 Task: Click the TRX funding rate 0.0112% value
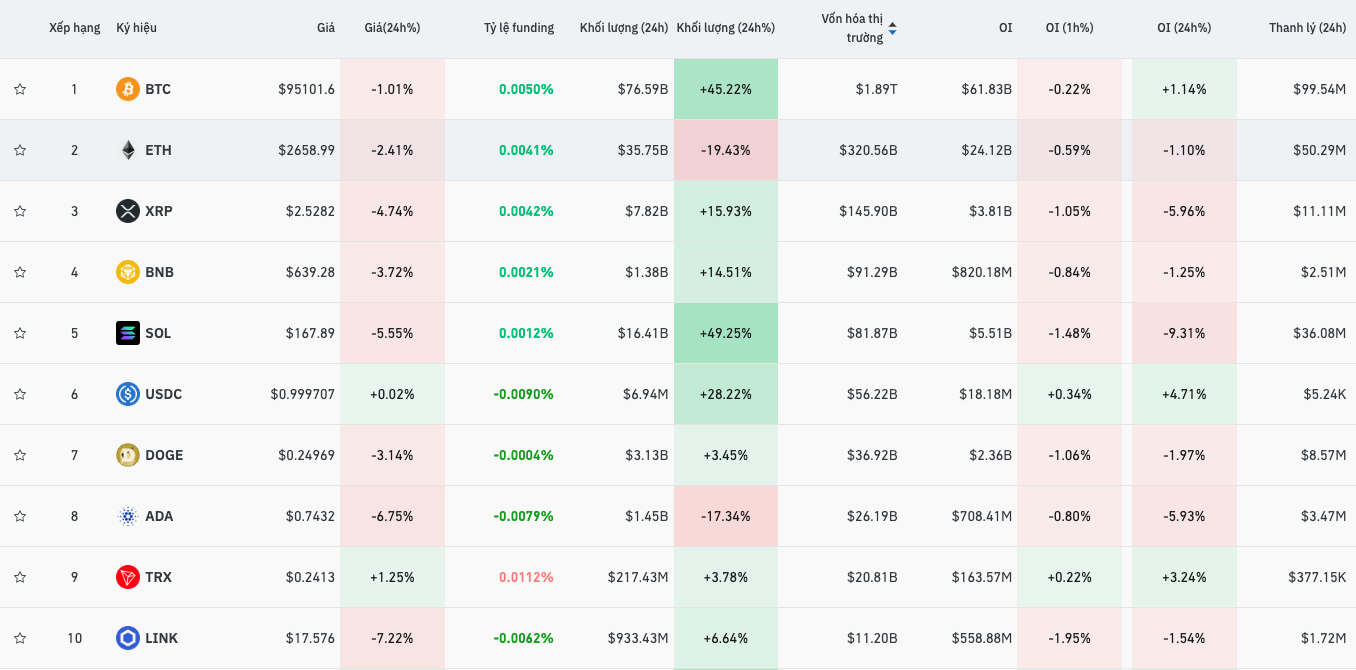526,577
